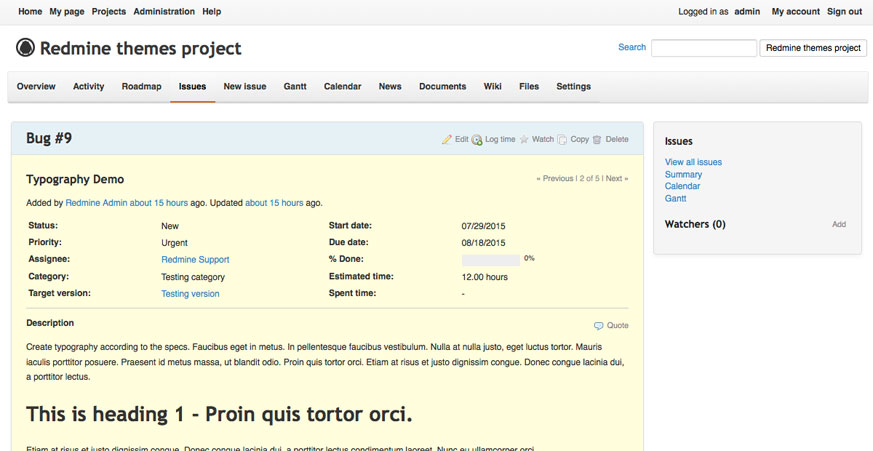Click the updated 'about 15 hours' link
Viewport: 873px width, 451px height.
(x=274, y=203)
